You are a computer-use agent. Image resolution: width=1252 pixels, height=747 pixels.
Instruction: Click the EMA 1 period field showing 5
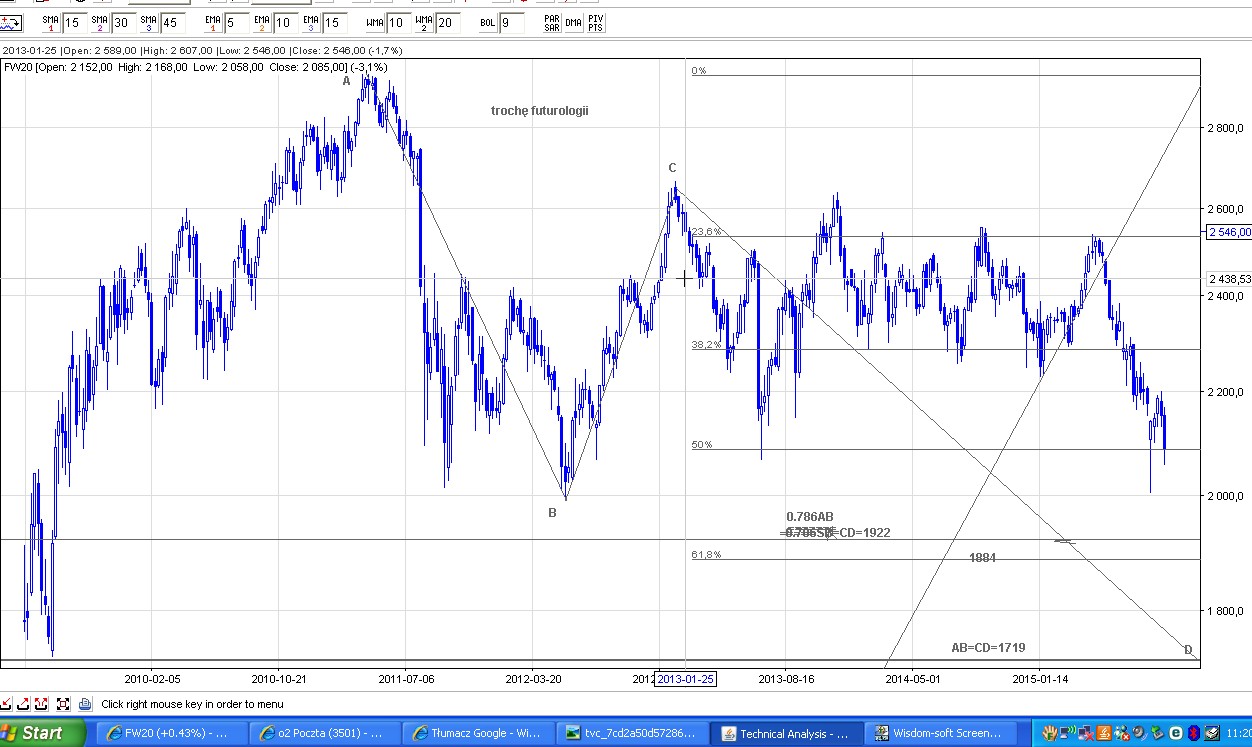pos(236,22)
